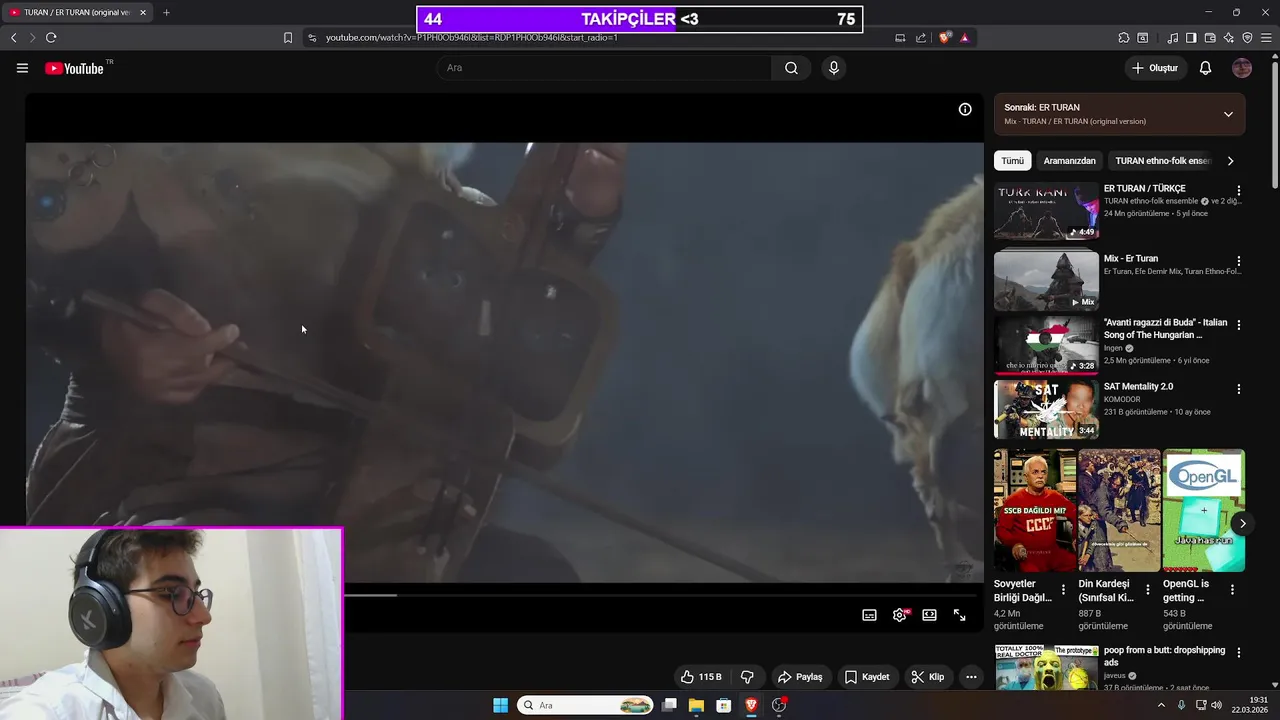Screen dimensions: 1280x720
Task: Open the Brave Shields lion icon
Action: pos(945,38)
